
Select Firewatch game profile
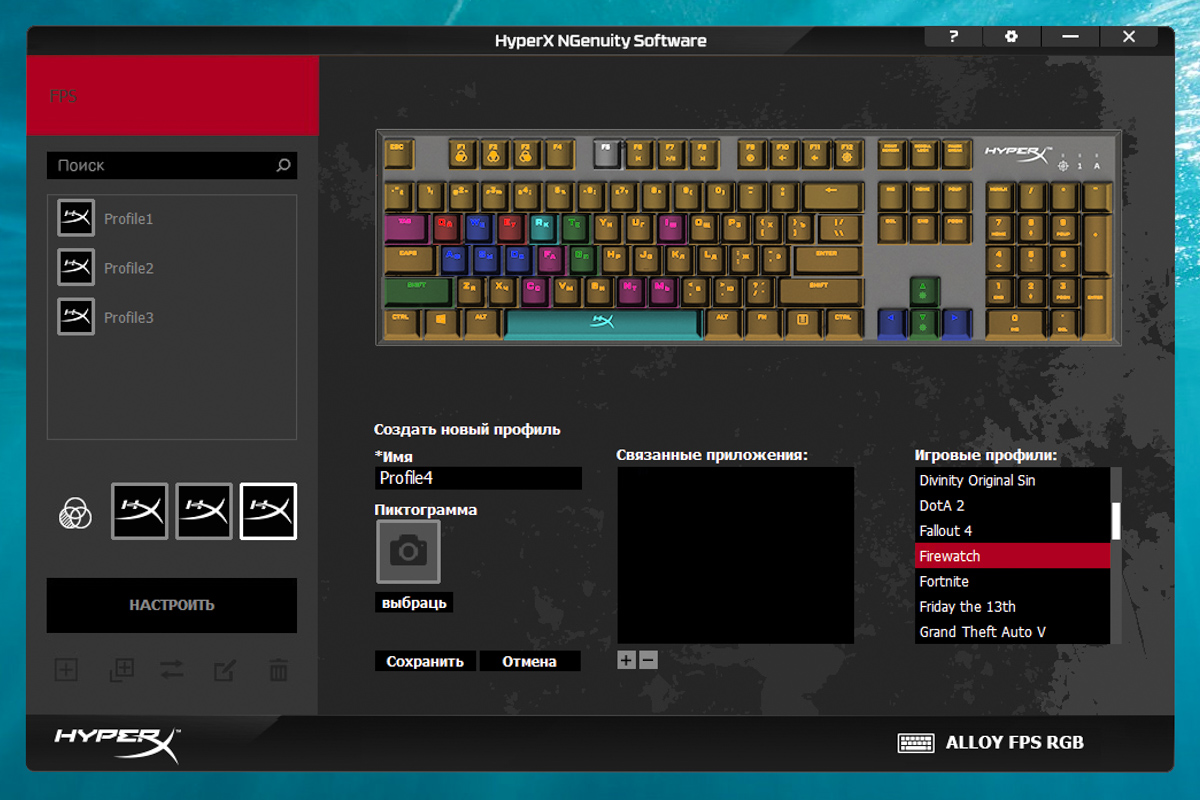click(1012, 556)
